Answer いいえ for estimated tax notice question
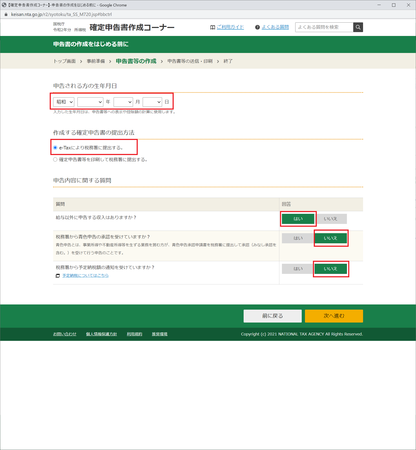 coord(330,269)
